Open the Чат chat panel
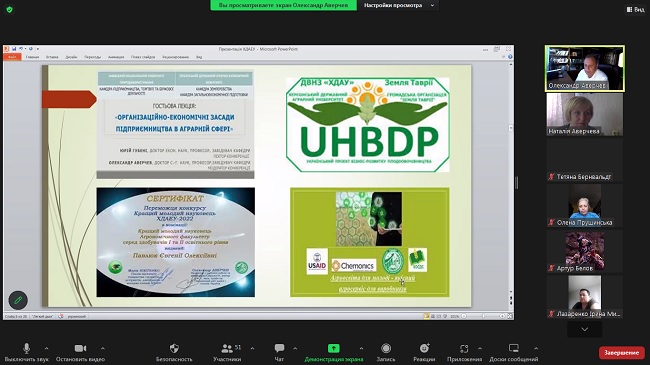 [x=279, y=352]
